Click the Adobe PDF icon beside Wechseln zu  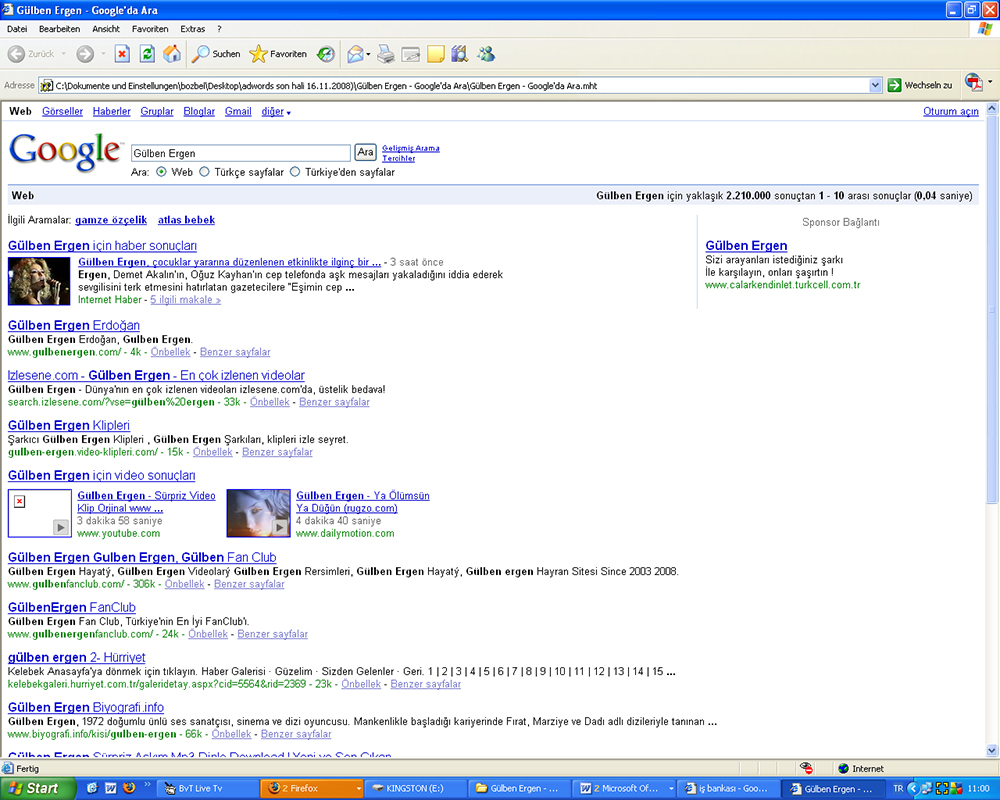click(x=973, y=82)
